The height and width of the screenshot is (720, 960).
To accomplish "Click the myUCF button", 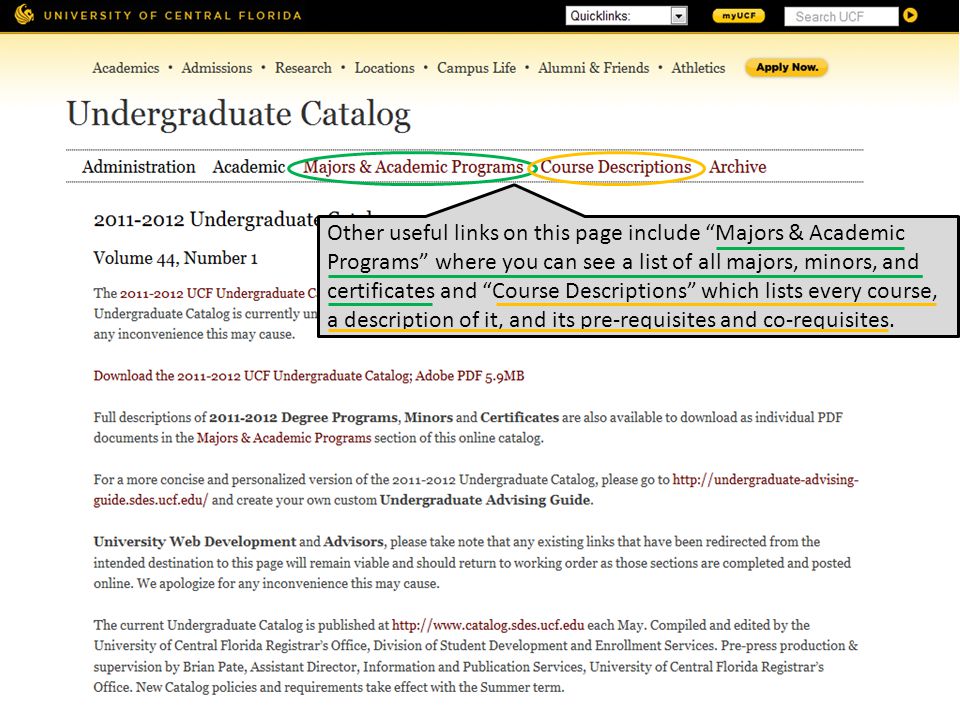I will [738, 16].
